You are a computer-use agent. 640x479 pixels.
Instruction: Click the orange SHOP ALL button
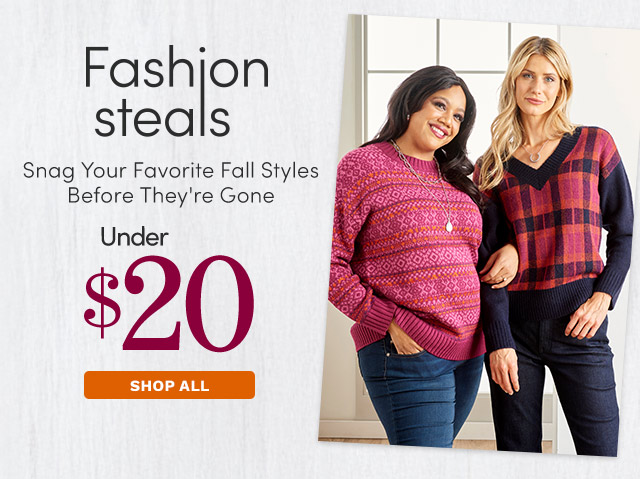169,385
